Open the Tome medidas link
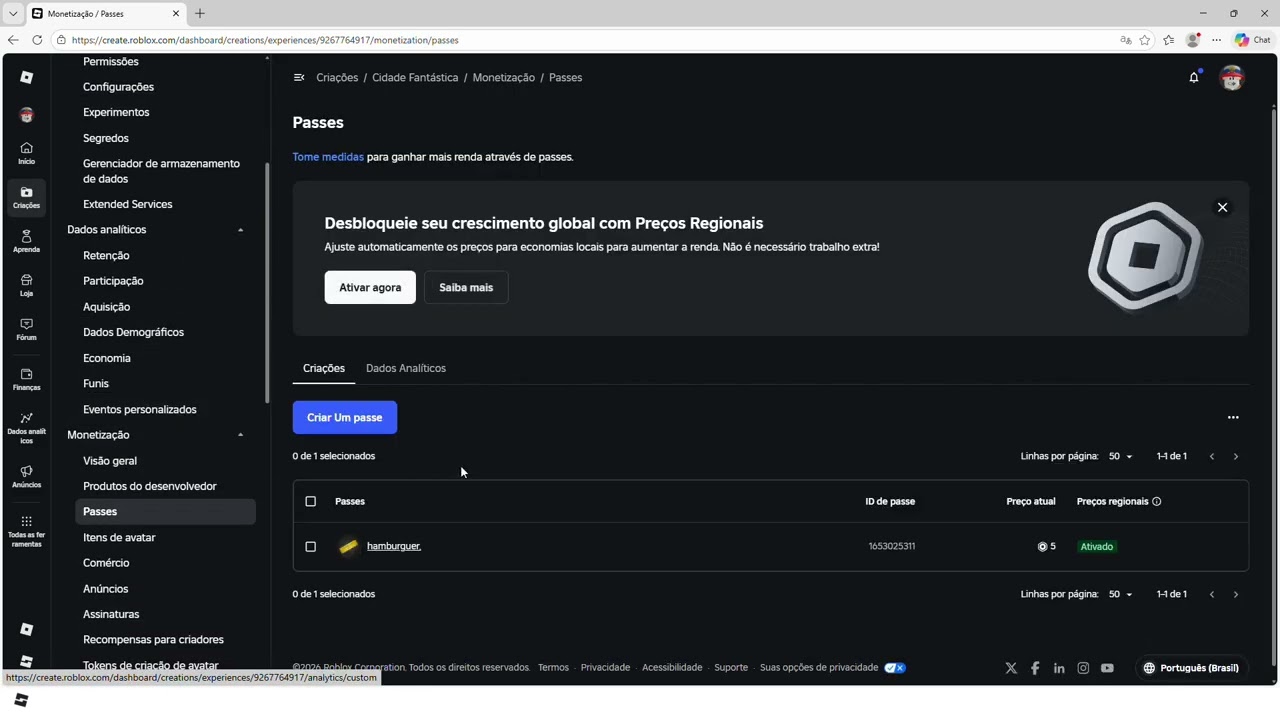Viewport: 1280px width, 720px height. 328,157
